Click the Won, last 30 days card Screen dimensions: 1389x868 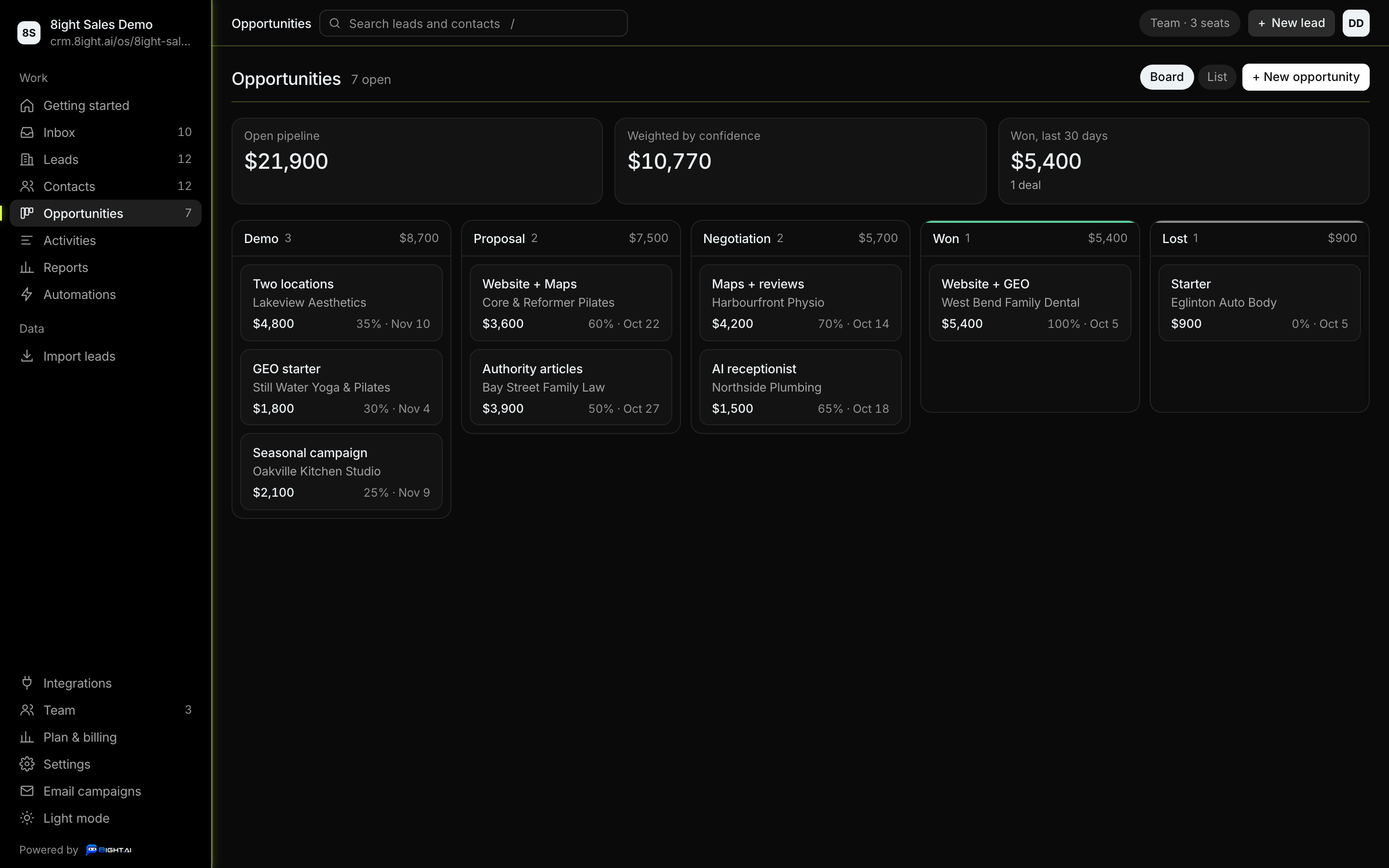coord(1184,162)
